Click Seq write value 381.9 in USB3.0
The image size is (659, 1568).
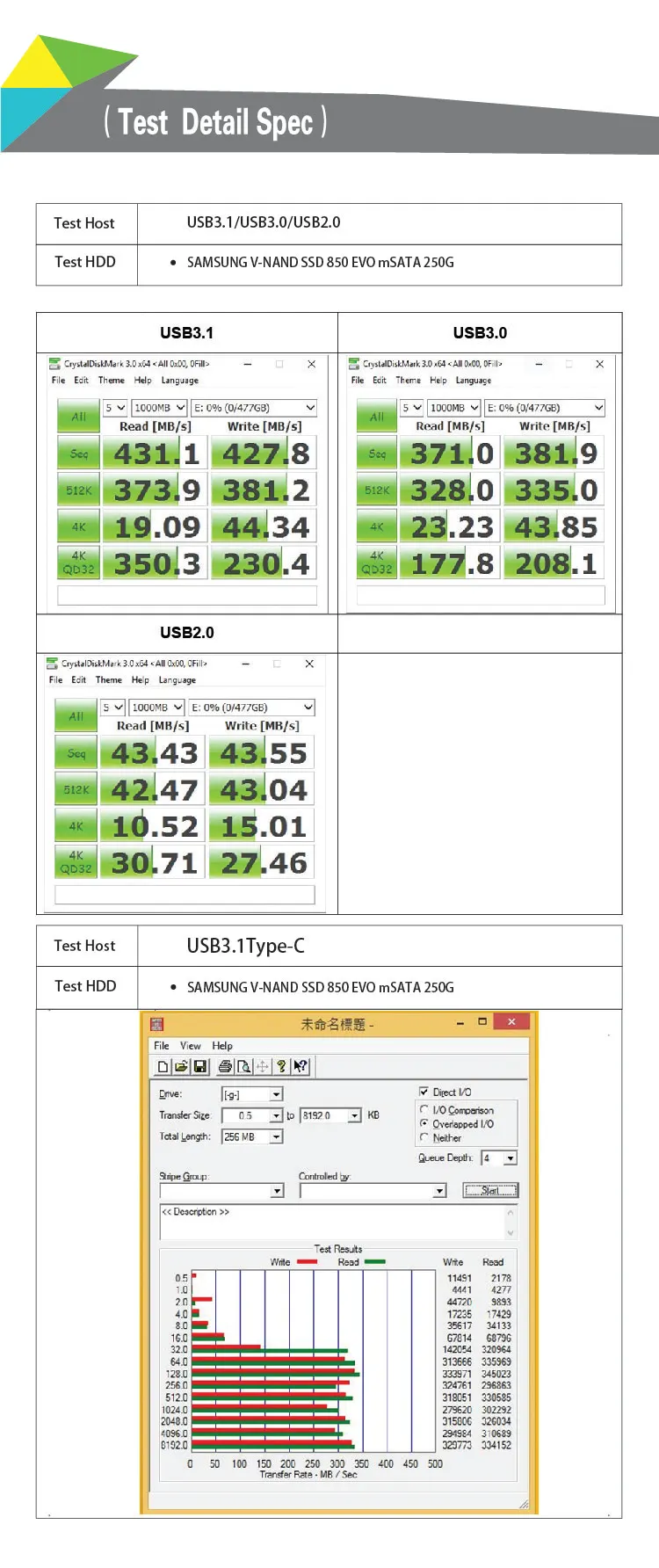[555, 454]
